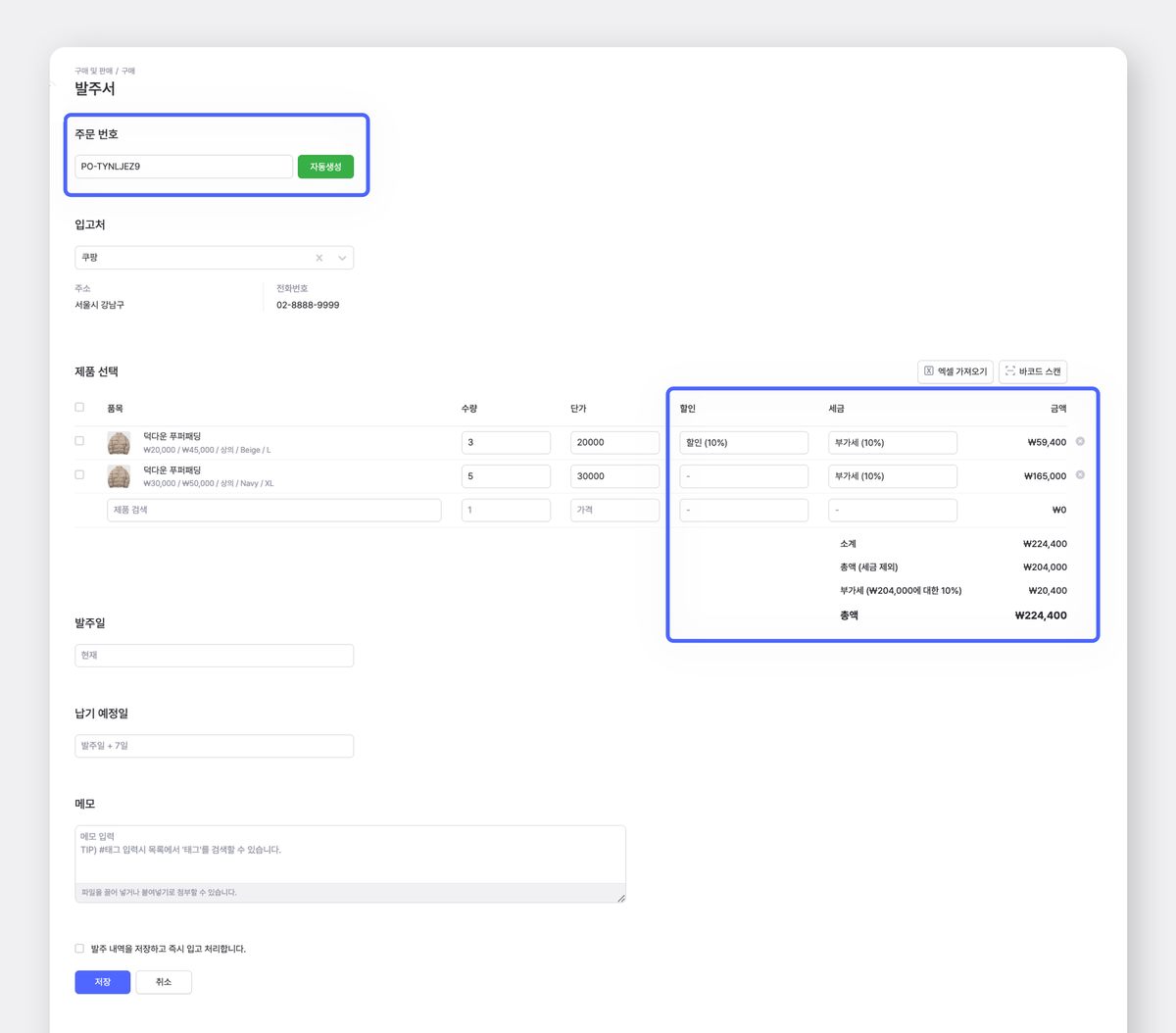This screenshot has width=1176, height=1033.
Task: Click the 발주일 order date field
Action: 214,655
